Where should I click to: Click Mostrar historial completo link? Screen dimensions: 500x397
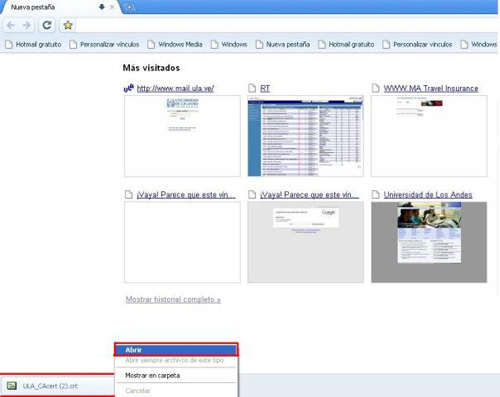click(173, 299)
